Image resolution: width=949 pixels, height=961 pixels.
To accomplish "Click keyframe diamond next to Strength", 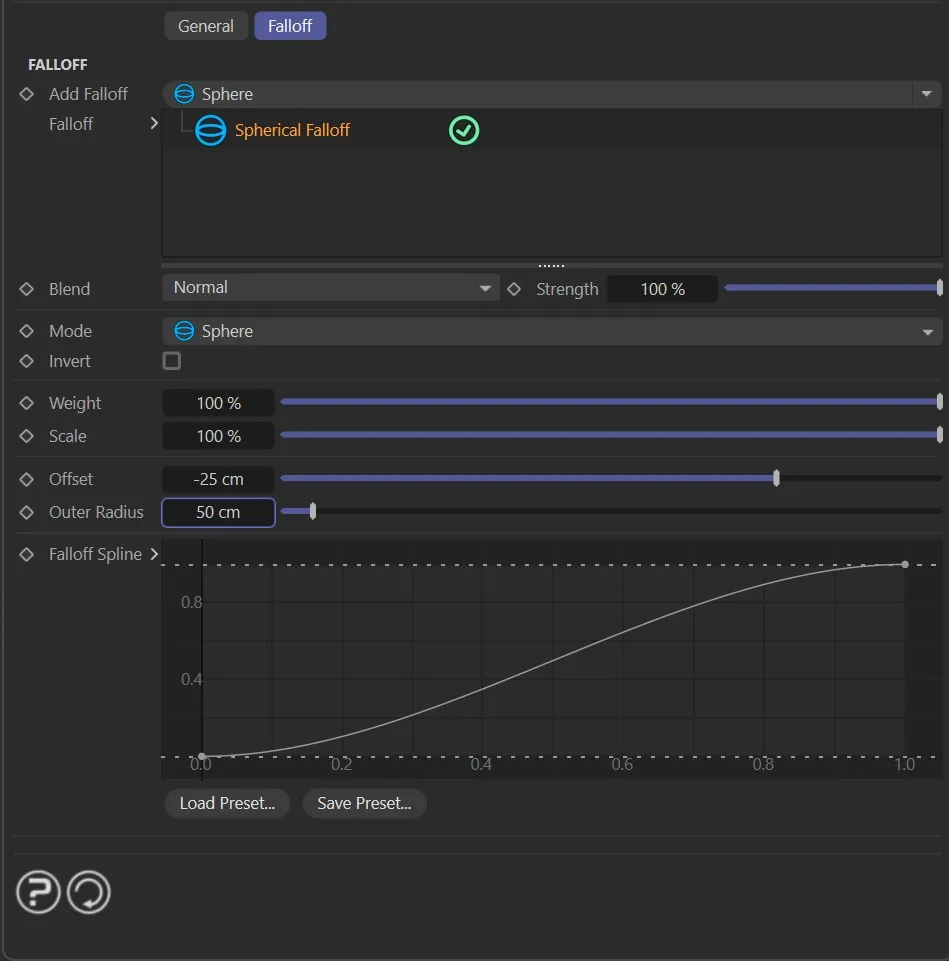I will pos(514,289).
